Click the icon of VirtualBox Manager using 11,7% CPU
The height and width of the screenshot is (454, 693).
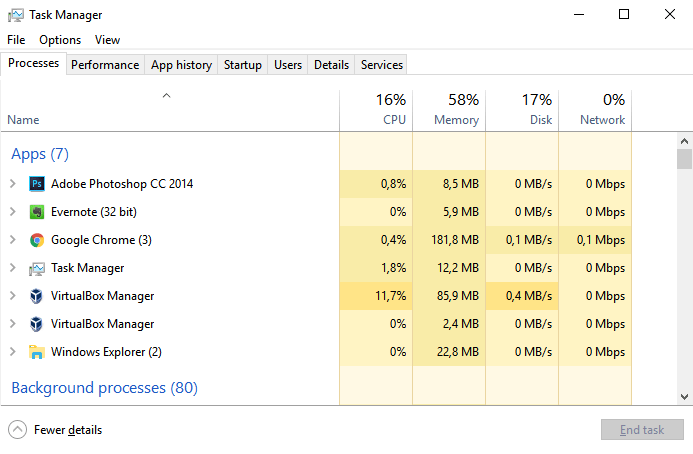click(37, 296)
